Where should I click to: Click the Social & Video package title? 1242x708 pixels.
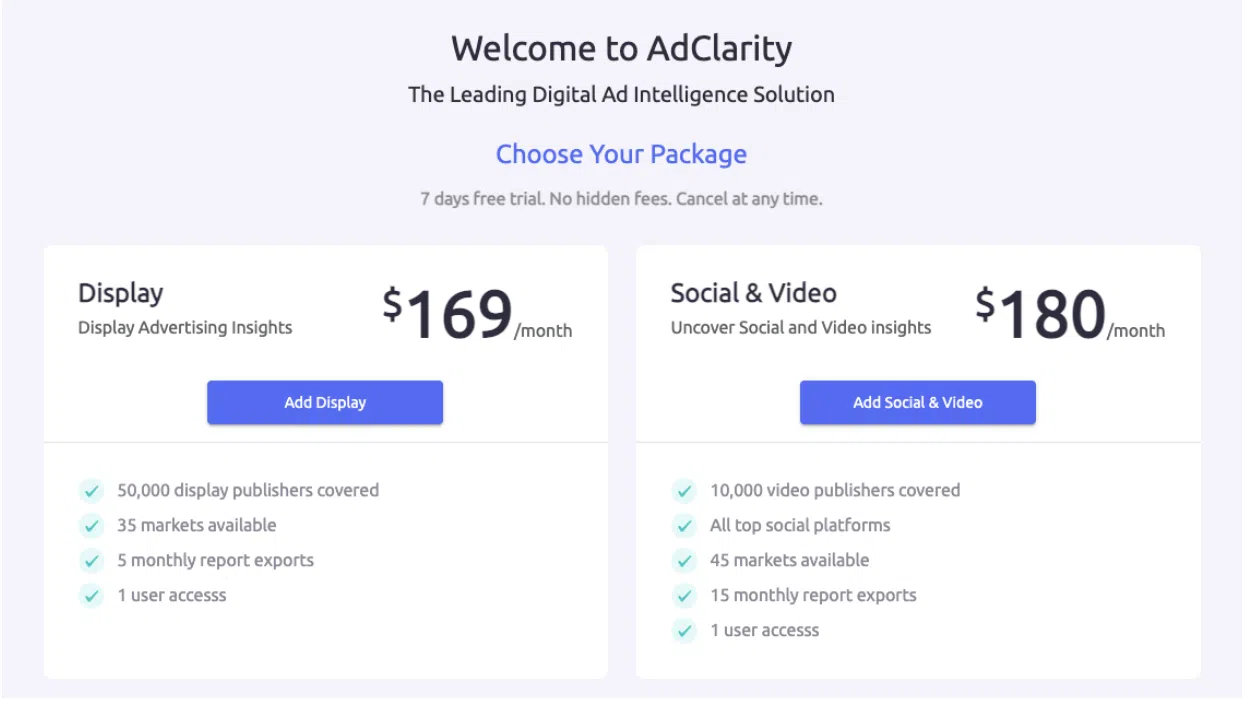[753, 293]
